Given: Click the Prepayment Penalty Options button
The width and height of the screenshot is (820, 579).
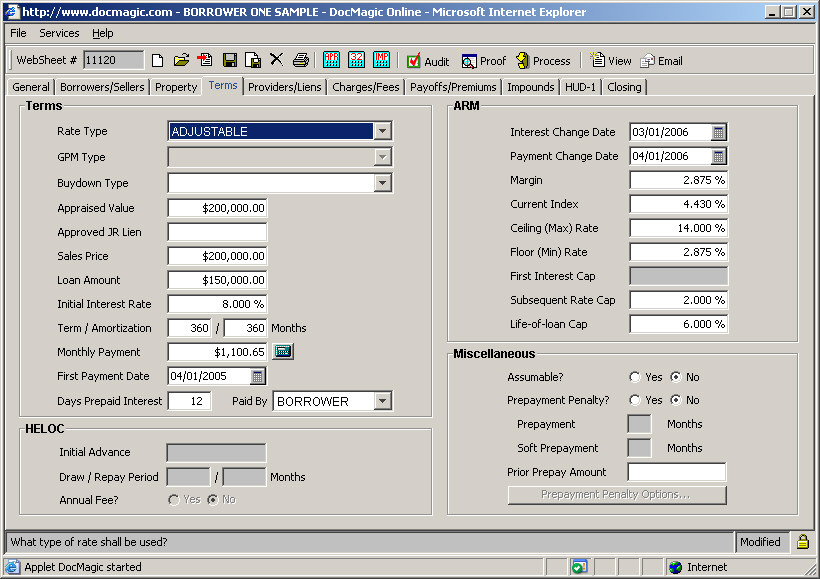Looking at the screenshot, I should (x=617, y=495).
